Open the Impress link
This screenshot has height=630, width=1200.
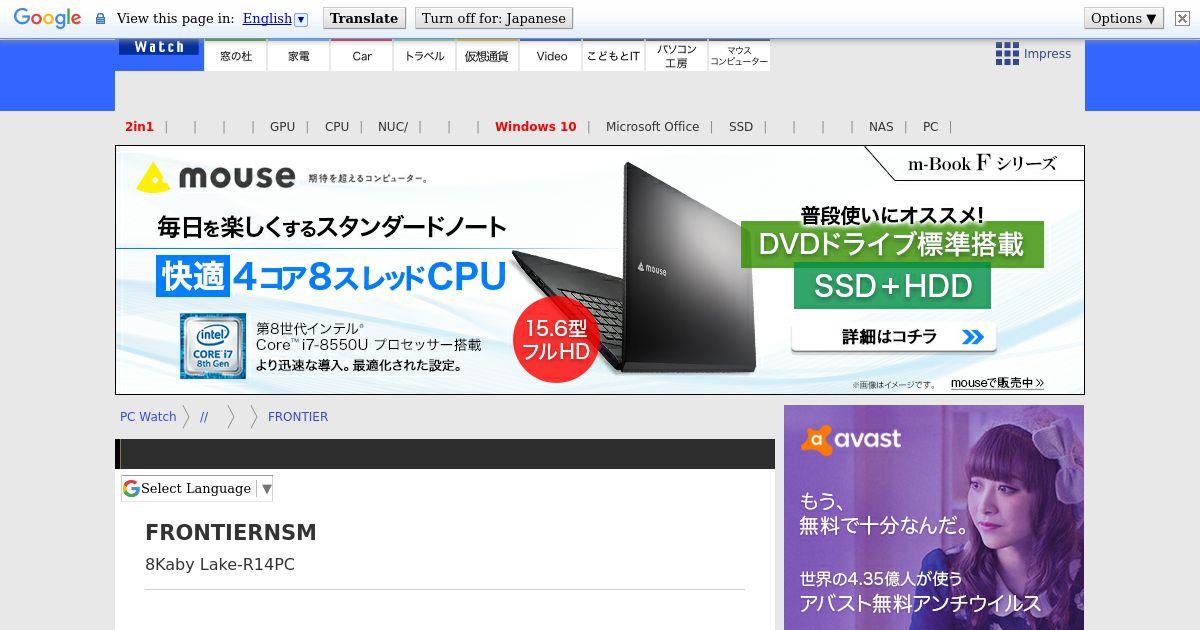click(1047, 54)
